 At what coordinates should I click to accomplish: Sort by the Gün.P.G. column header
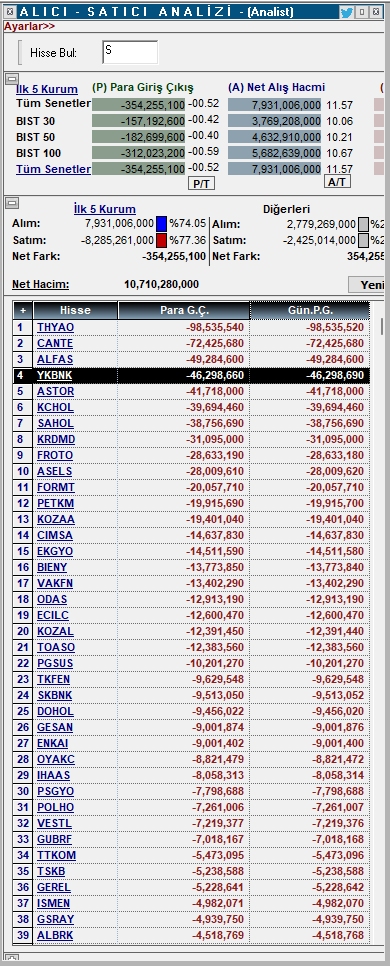(309, 310)
